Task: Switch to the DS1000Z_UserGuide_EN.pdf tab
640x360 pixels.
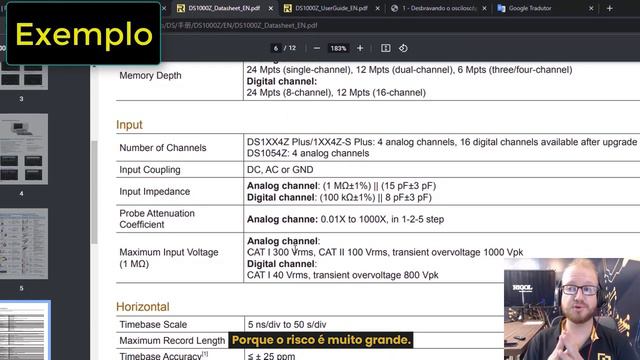Action: click(331, 8)
